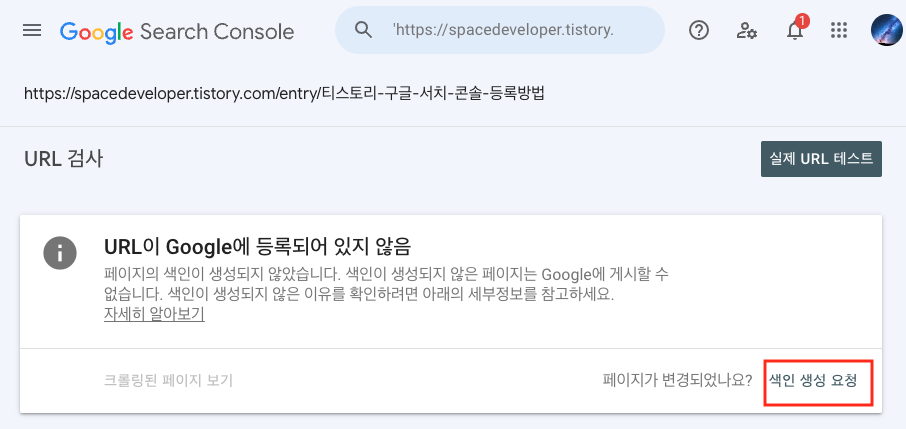Click 크롤링된 페이지 보기
906x429 pixels.
coord(168,380)
